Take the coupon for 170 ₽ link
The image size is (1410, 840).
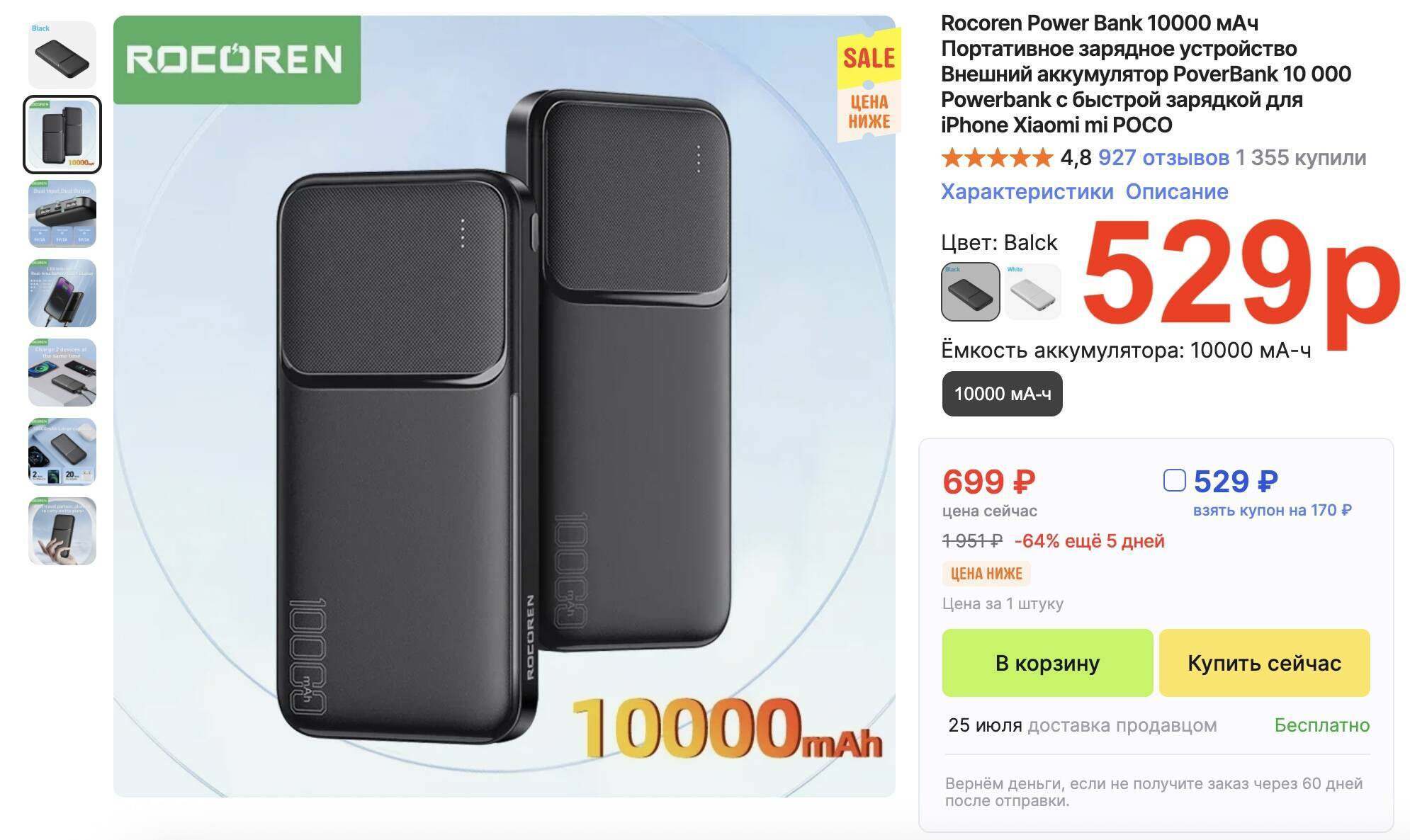tap(1272, 510)
